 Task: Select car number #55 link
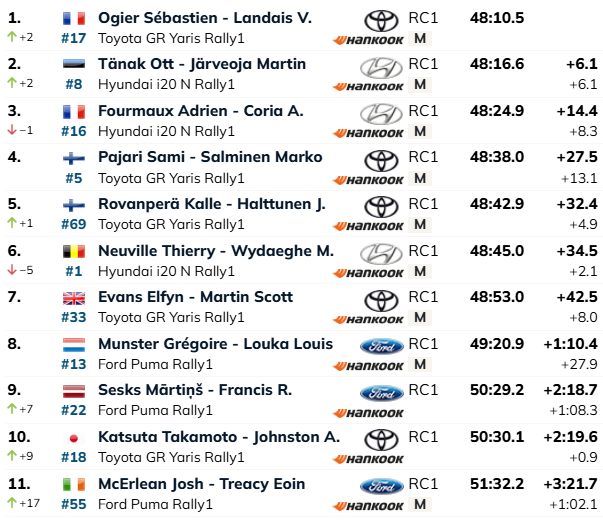point(74,504)
